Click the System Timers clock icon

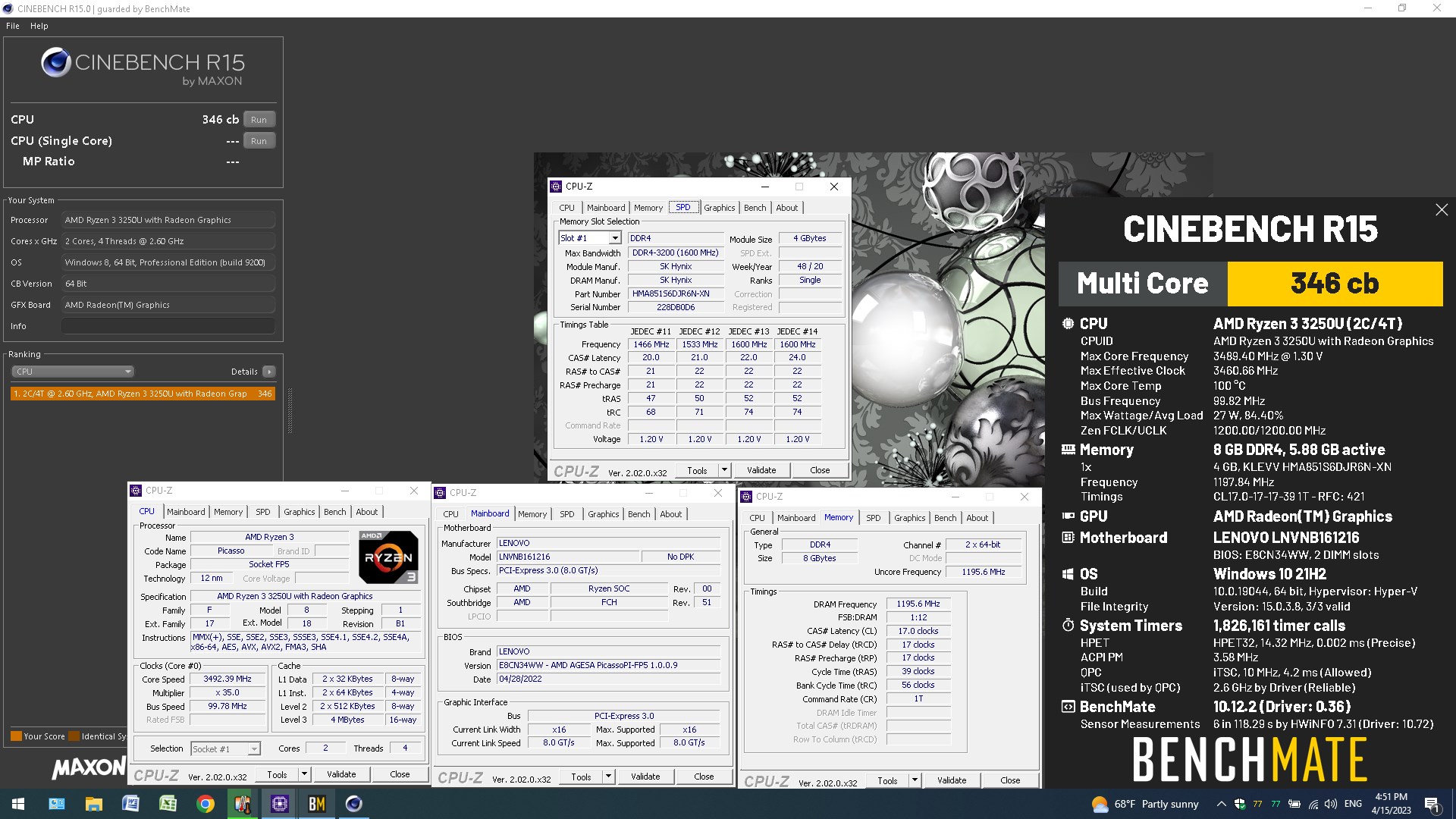(x=1068, y=625)
